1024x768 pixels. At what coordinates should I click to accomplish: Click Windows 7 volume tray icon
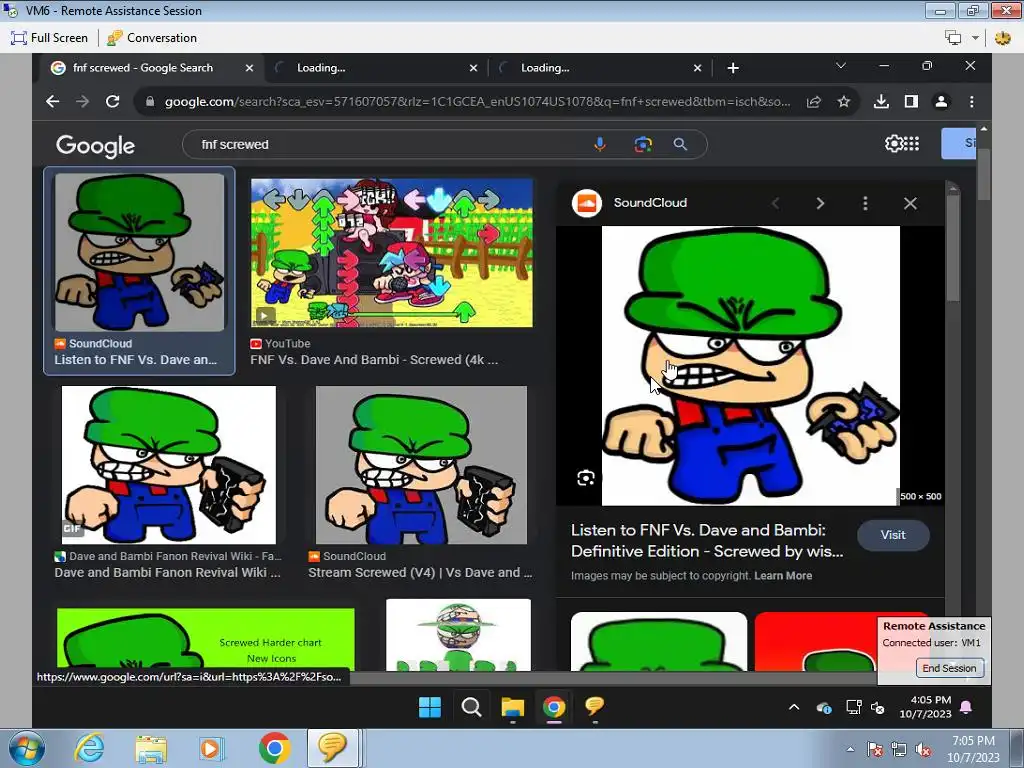tap(922, 750)
